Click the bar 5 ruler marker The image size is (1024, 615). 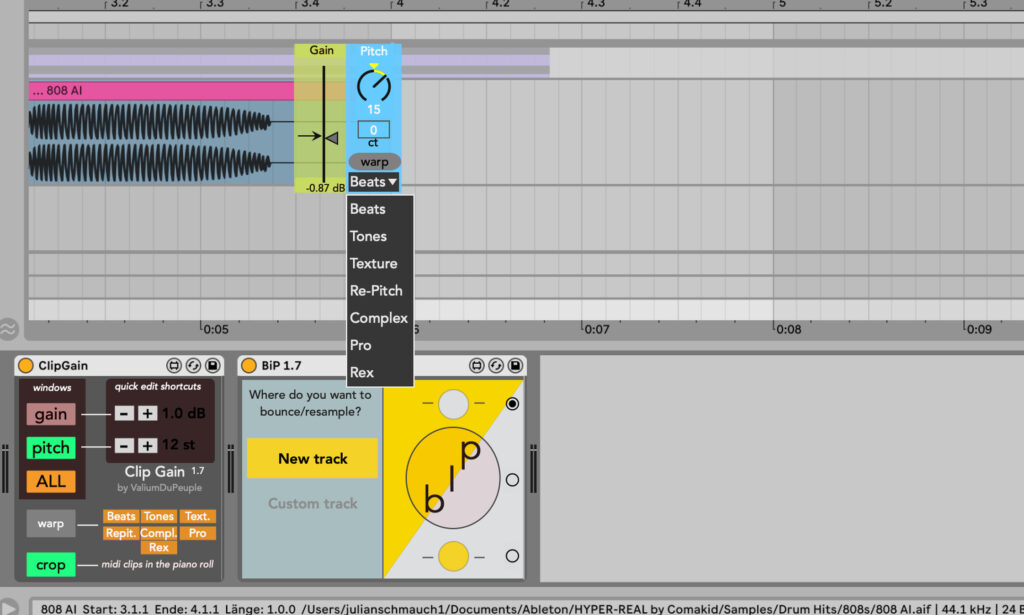coord(780,4)
